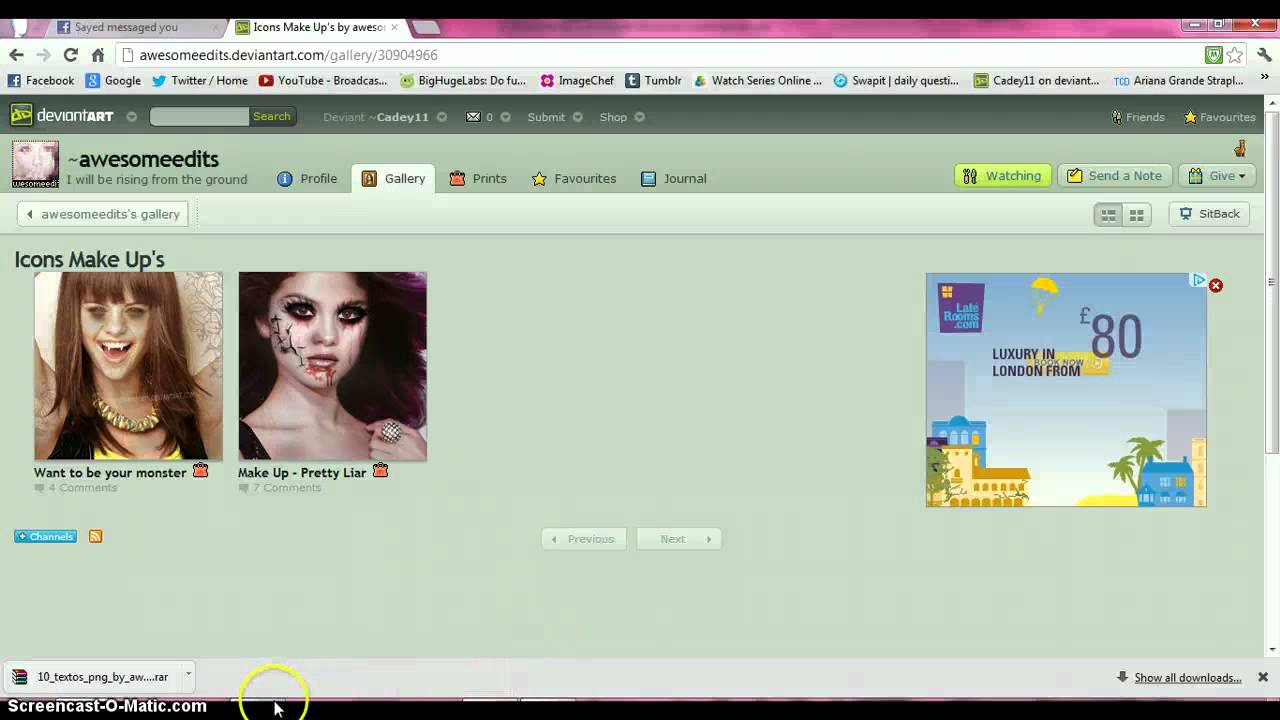The width and height of the screenshot is (1280, 720).
Task: Open the Twitter / Home bookmark
Action: coord(200,81)
